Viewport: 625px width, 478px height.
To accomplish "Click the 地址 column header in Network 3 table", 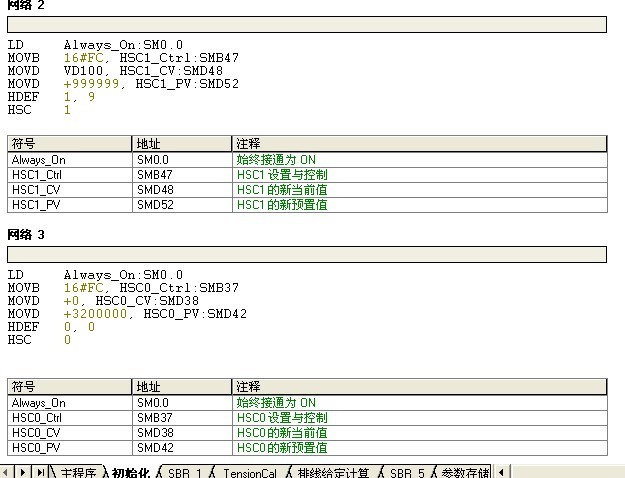I will pyautogui.click(x=181, y=386).
